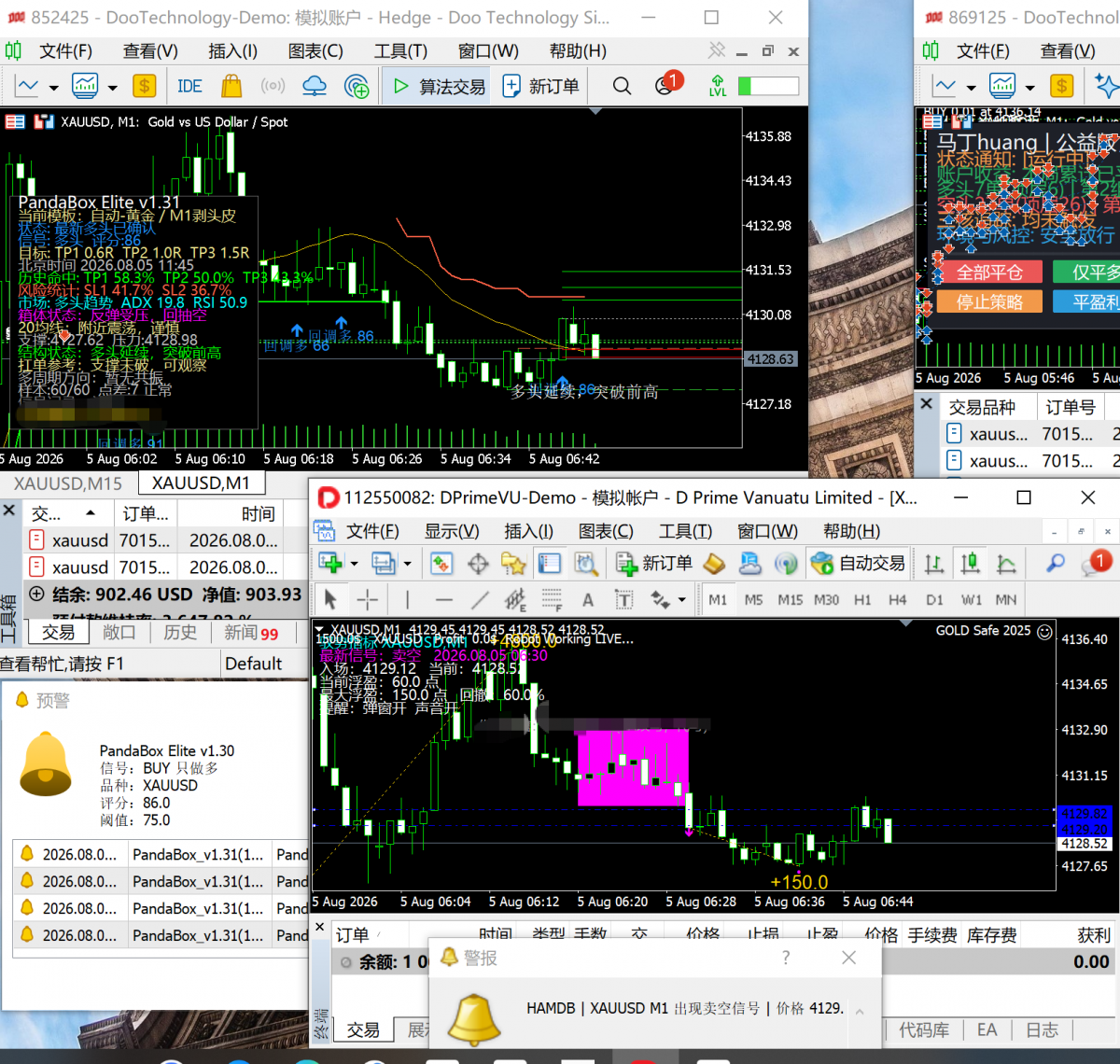Select the M5 timeframe in DPrimeVU

tap(754, 599)
